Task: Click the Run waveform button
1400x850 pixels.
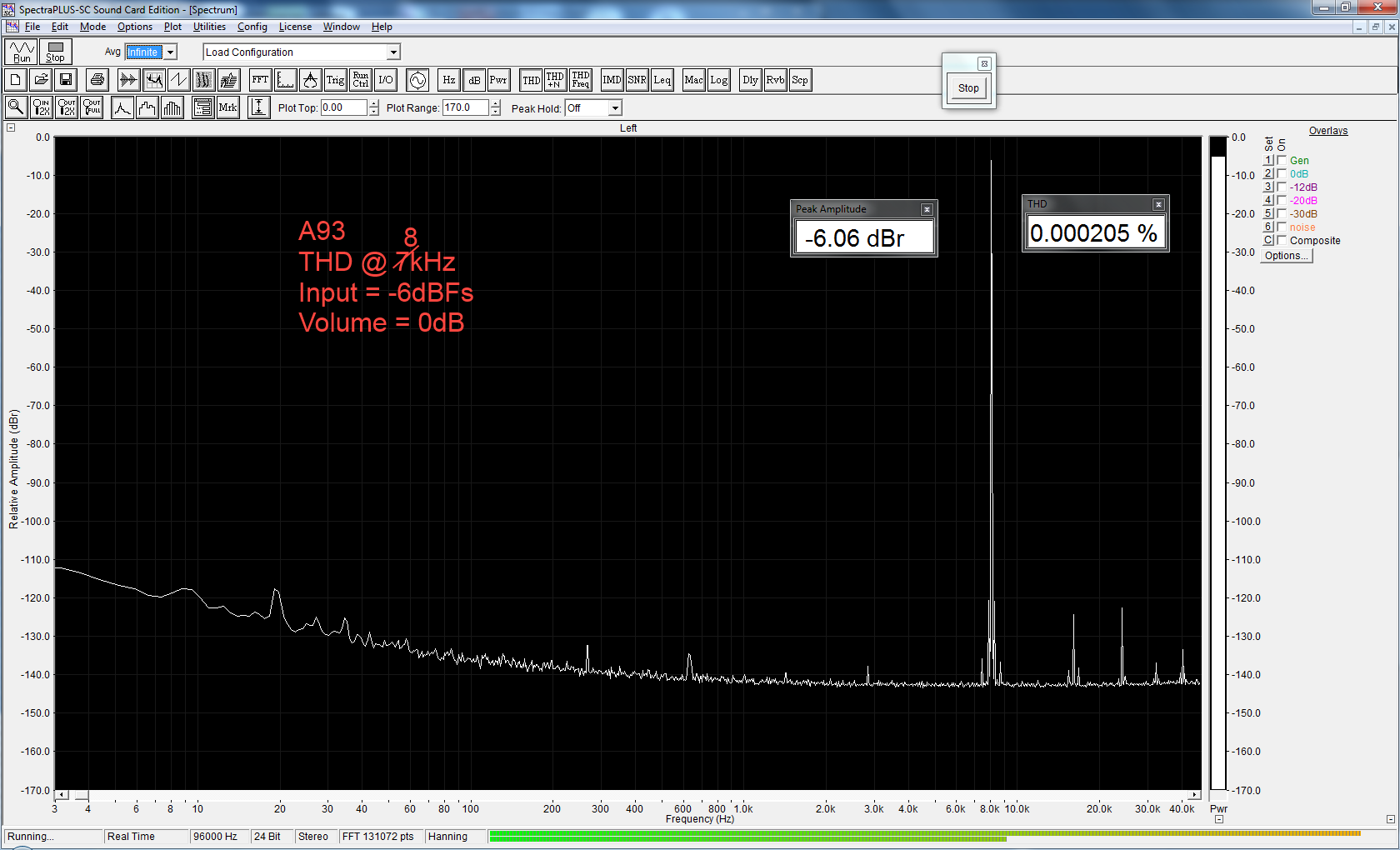Action: coord(22,52)
